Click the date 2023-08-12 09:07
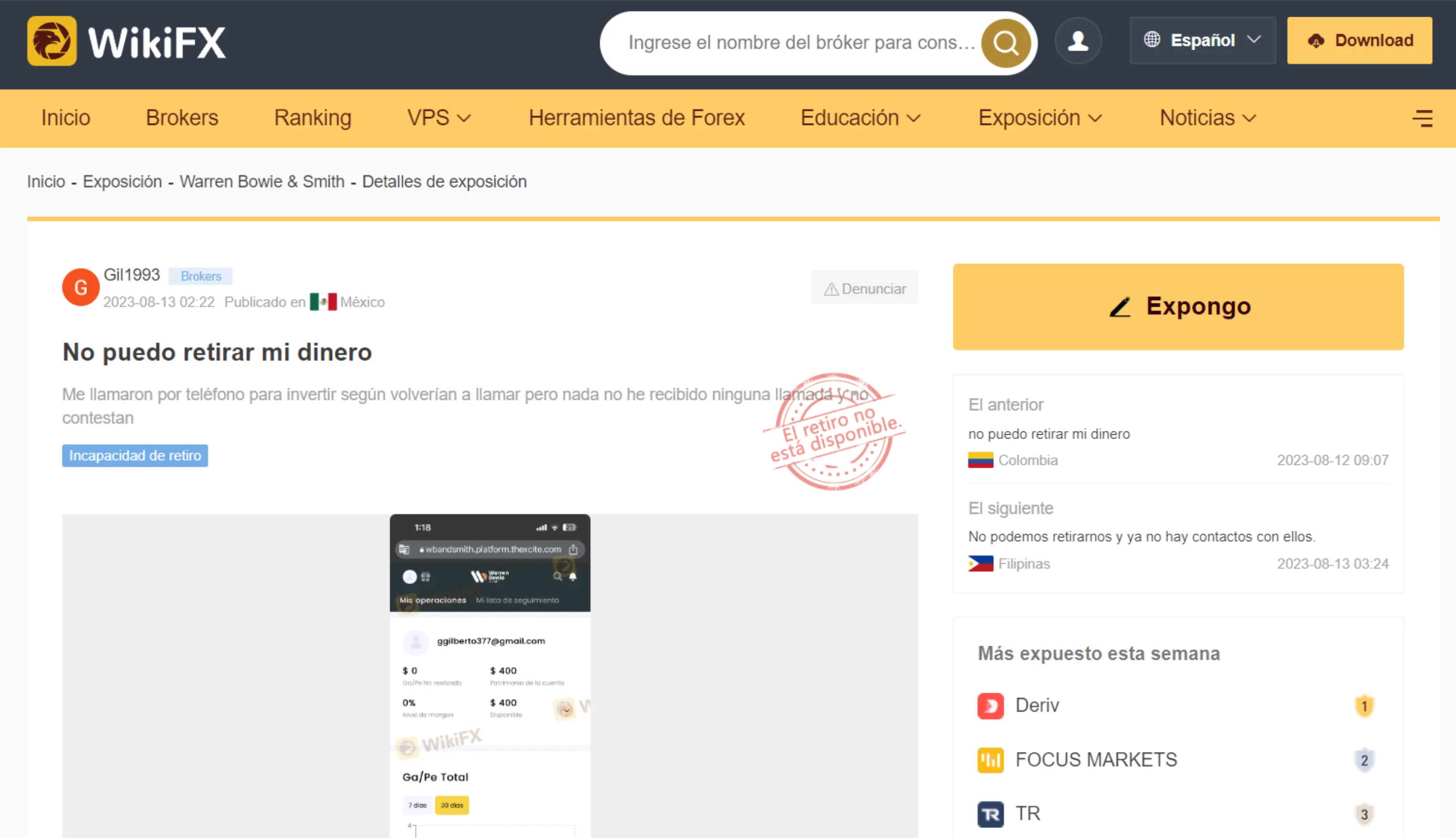Screen dimensions: 1456x838 coord(1332,460)
